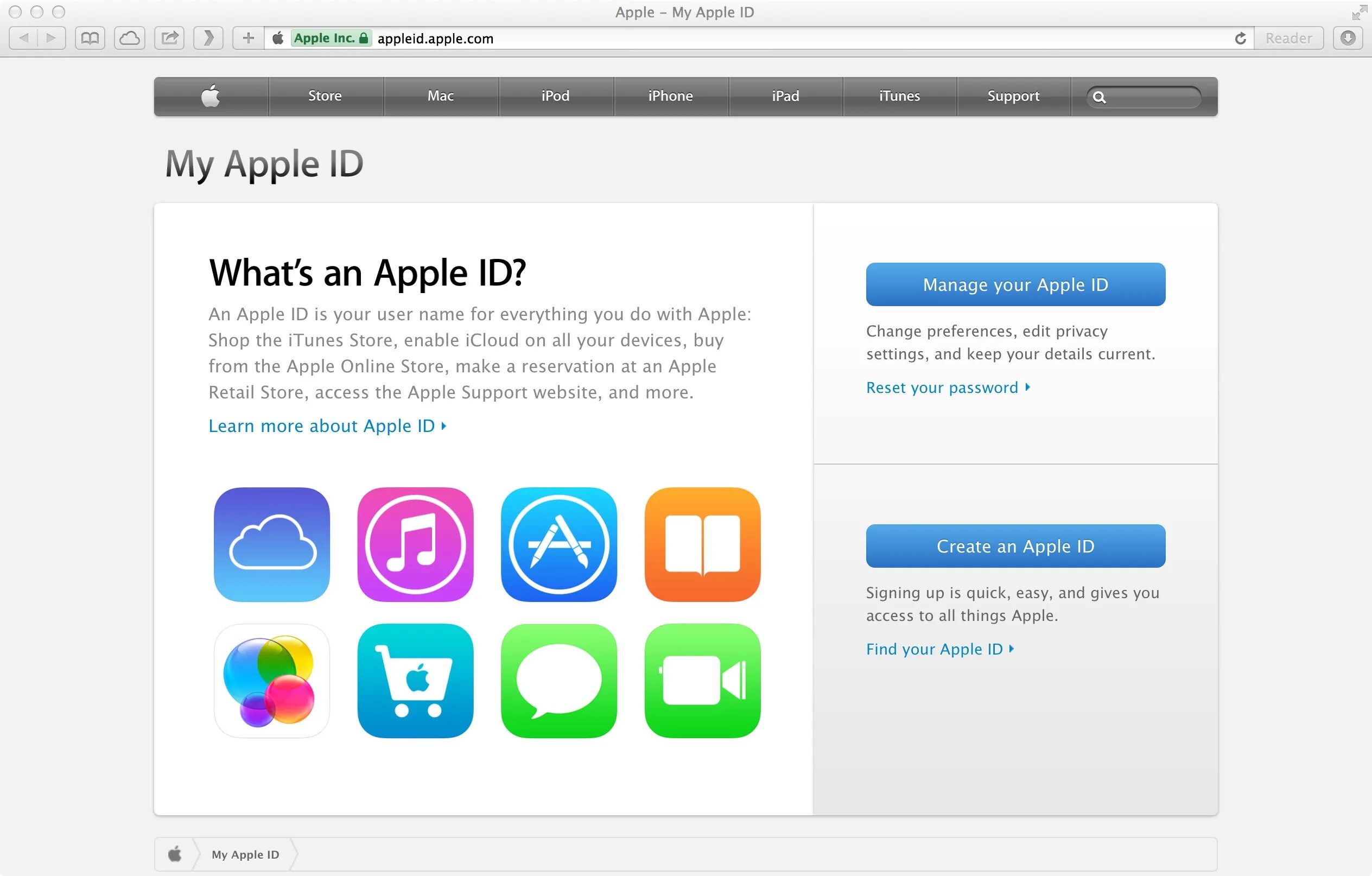Open the Support nav tab
Screen dimensions: 1372x876
[1014, 96]
